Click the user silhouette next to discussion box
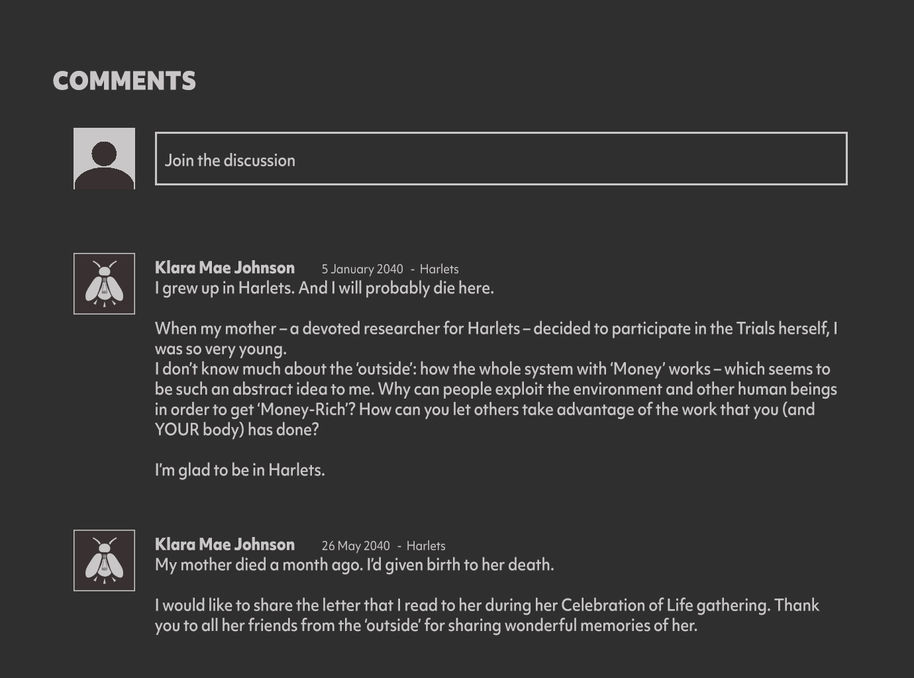The width and height of the screenshot is (914, 678). point(103,157)
